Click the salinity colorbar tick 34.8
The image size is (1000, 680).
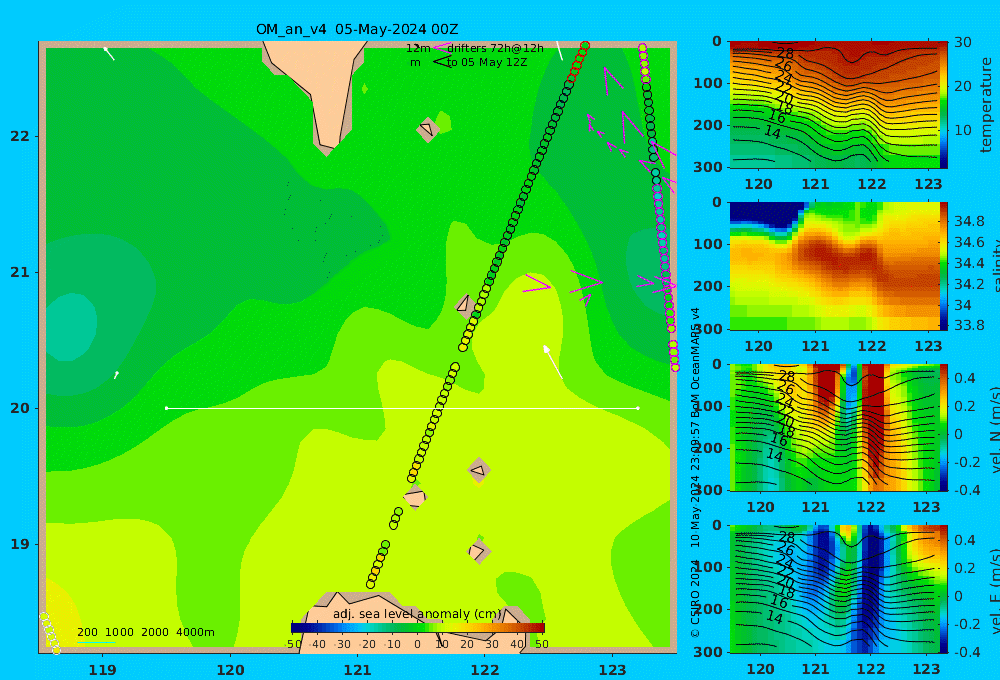(969, 221)
